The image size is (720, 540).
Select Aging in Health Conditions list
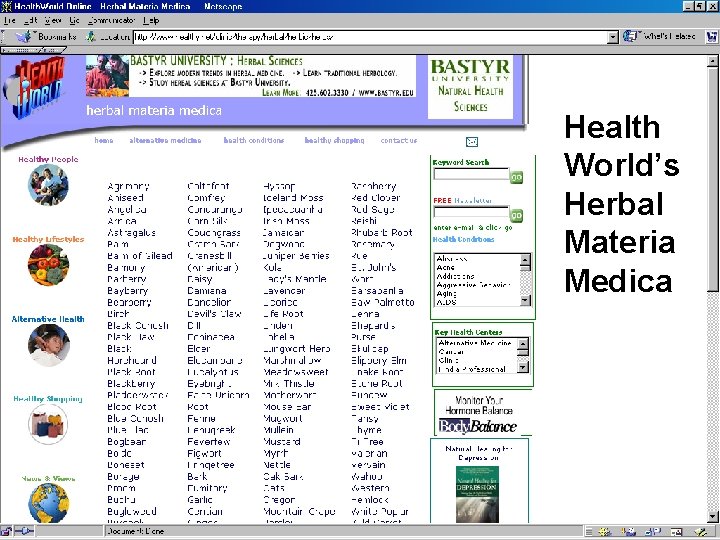[x=446, y=293]
